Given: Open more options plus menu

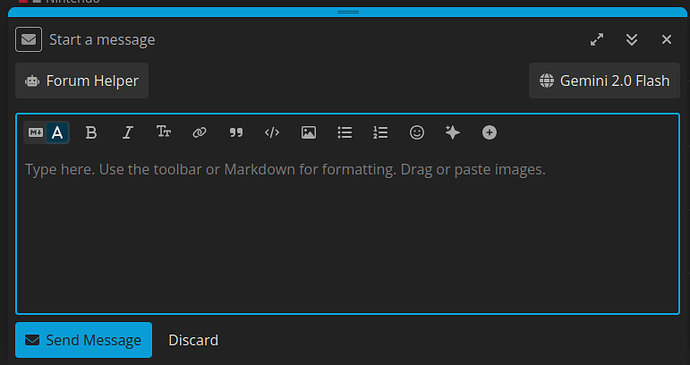Looking at the screenshot, I should 489,133.
